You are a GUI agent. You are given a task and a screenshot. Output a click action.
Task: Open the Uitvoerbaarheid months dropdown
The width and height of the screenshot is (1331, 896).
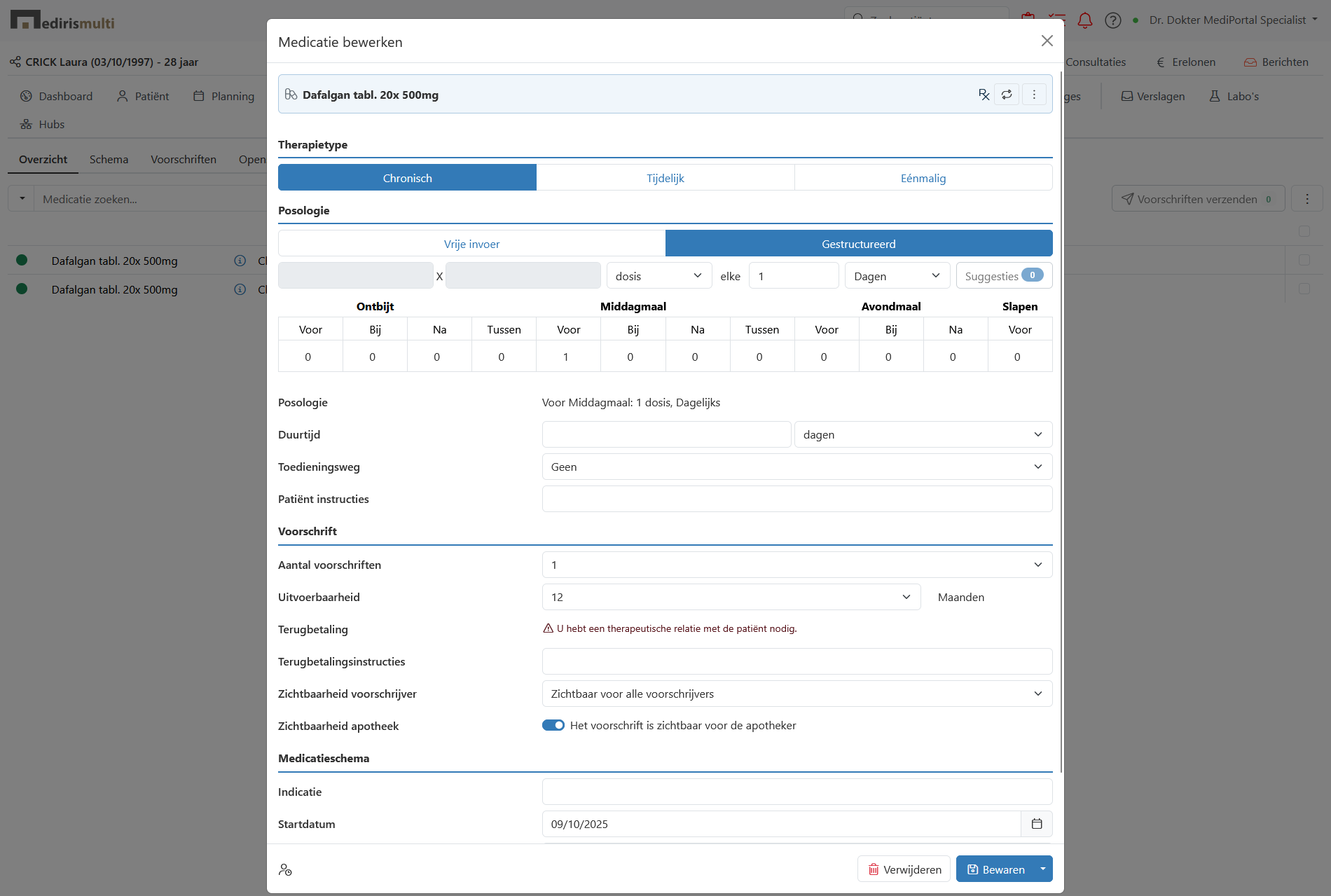tap(731, 597)
